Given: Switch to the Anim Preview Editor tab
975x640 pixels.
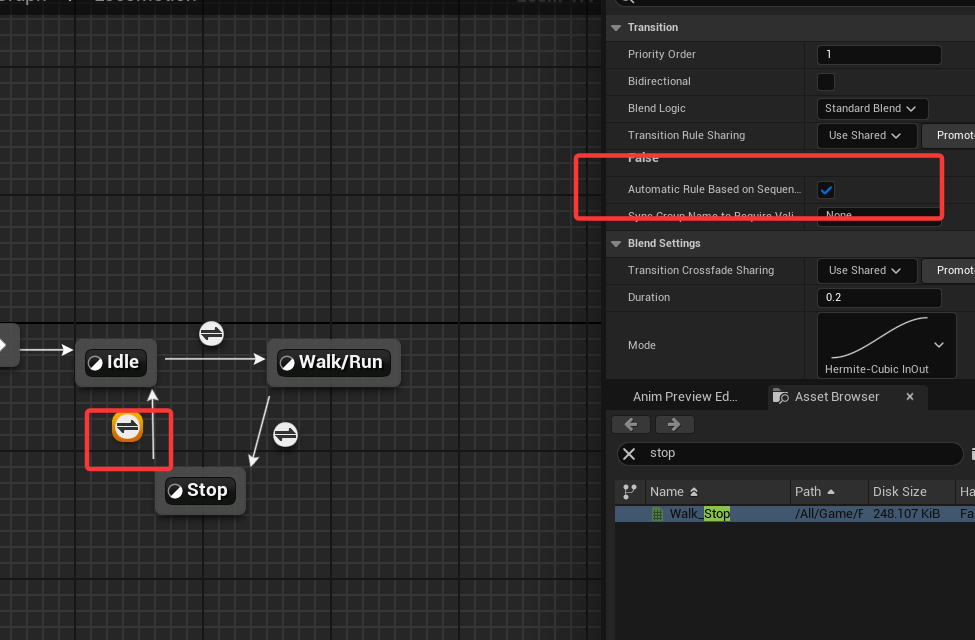Looking at the screenshot, I should [x=685, y=397].
